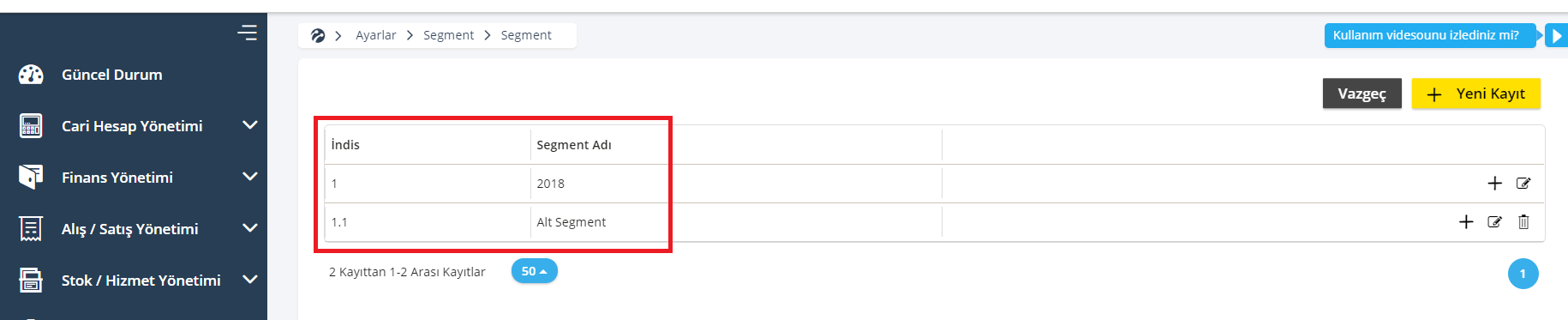Play the usage video button
Viewport: 1568px width, 320px height.
click(x=1556, y=35)
